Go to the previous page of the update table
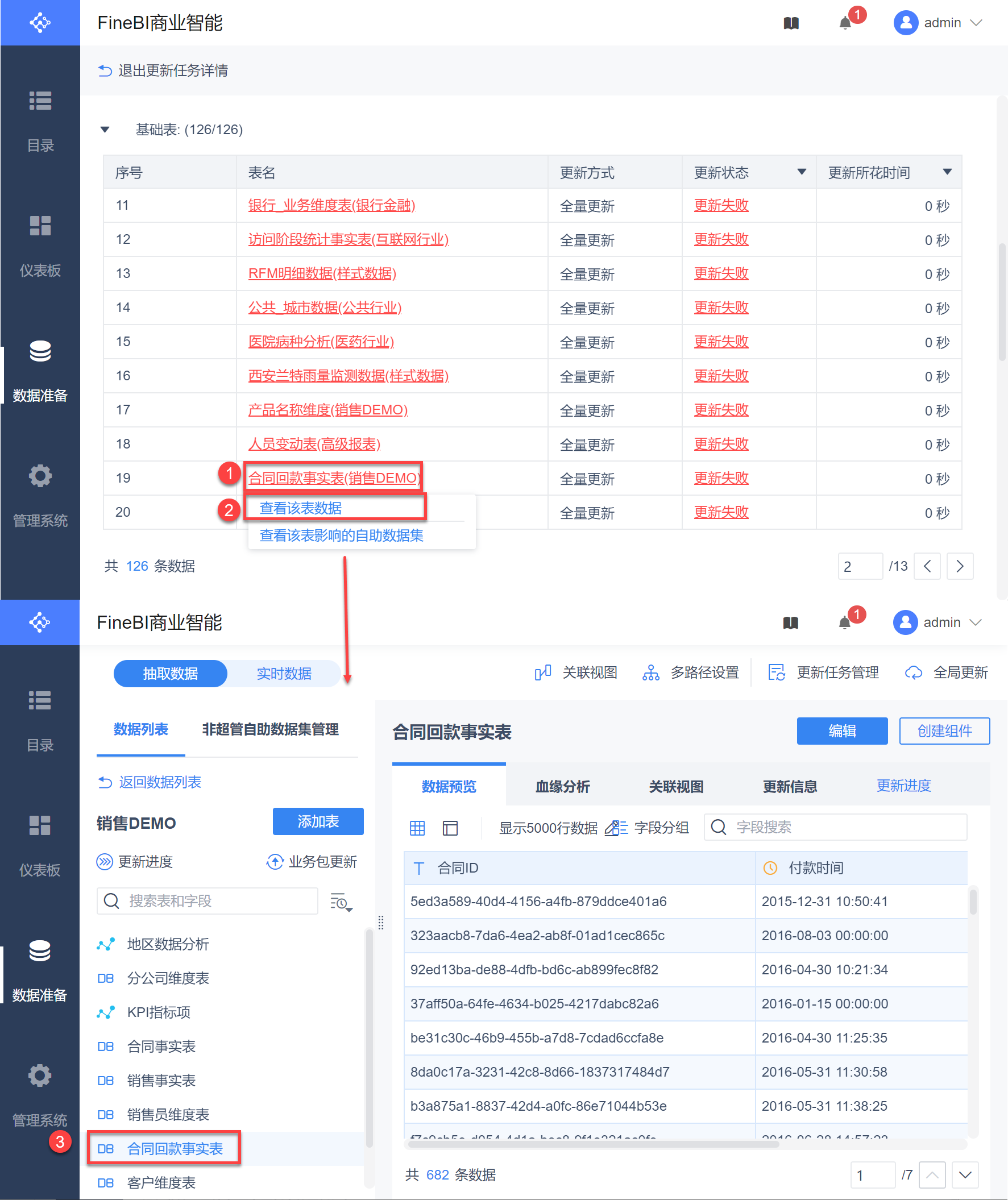The width and height of the screenshot is (1008, 1200). coord(927,566)
